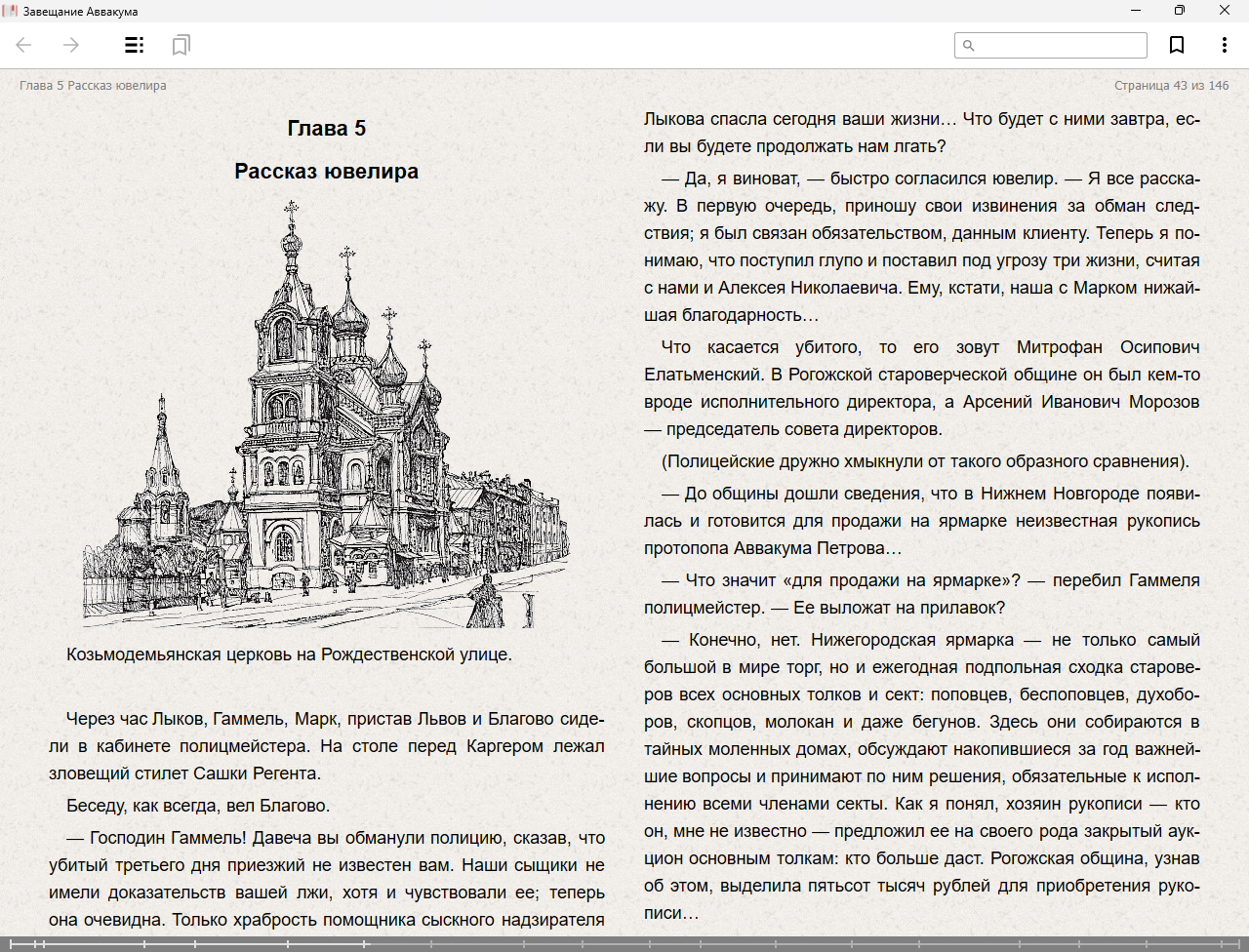The height and width of the screenshot is (952, 1249).
Task: Click the app icon in title bar
Action: pyautogui.click(x=10, y=11)
